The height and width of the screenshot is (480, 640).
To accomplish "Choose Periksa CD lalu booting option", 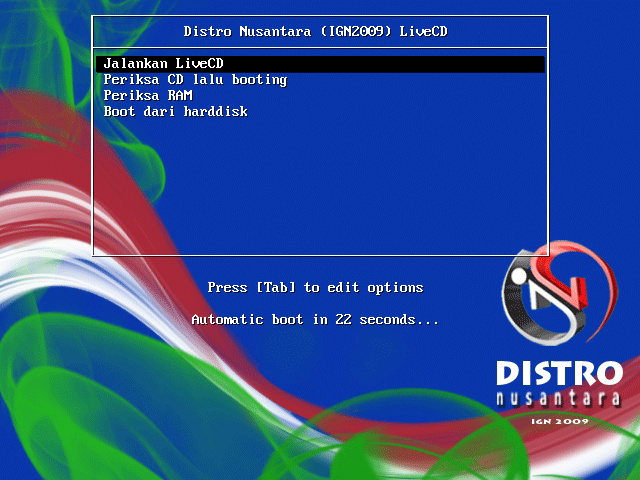I will click(x=195, y=80).
